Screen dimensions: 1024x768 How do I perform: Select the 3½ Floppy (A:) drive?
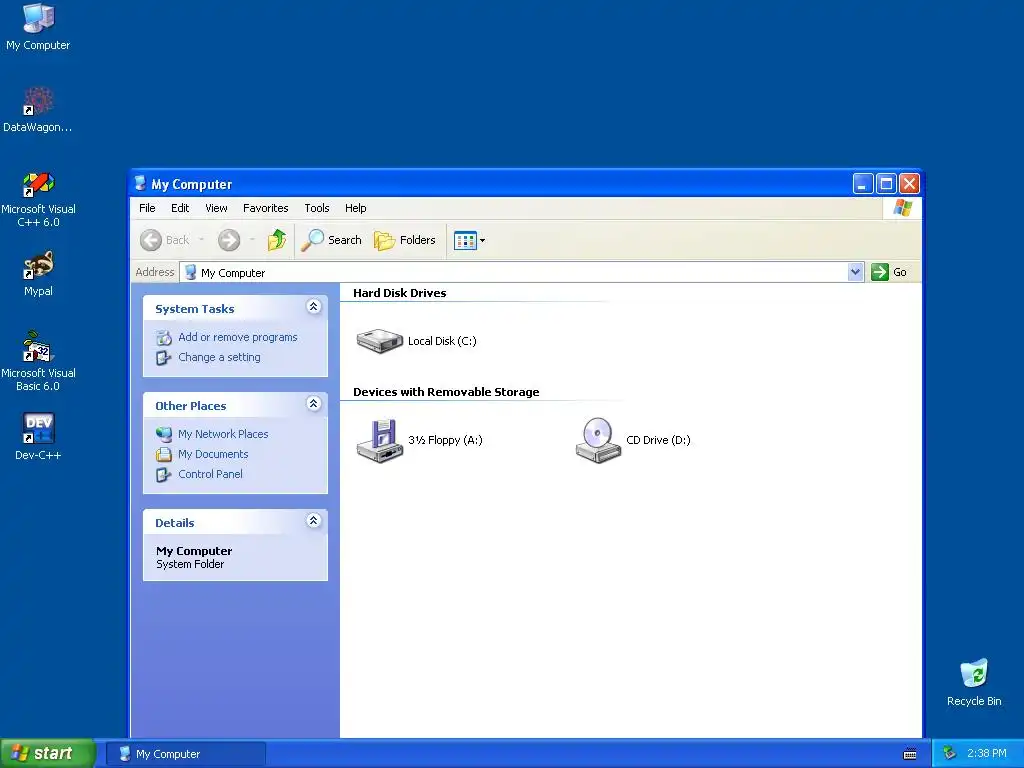point(419,440)
